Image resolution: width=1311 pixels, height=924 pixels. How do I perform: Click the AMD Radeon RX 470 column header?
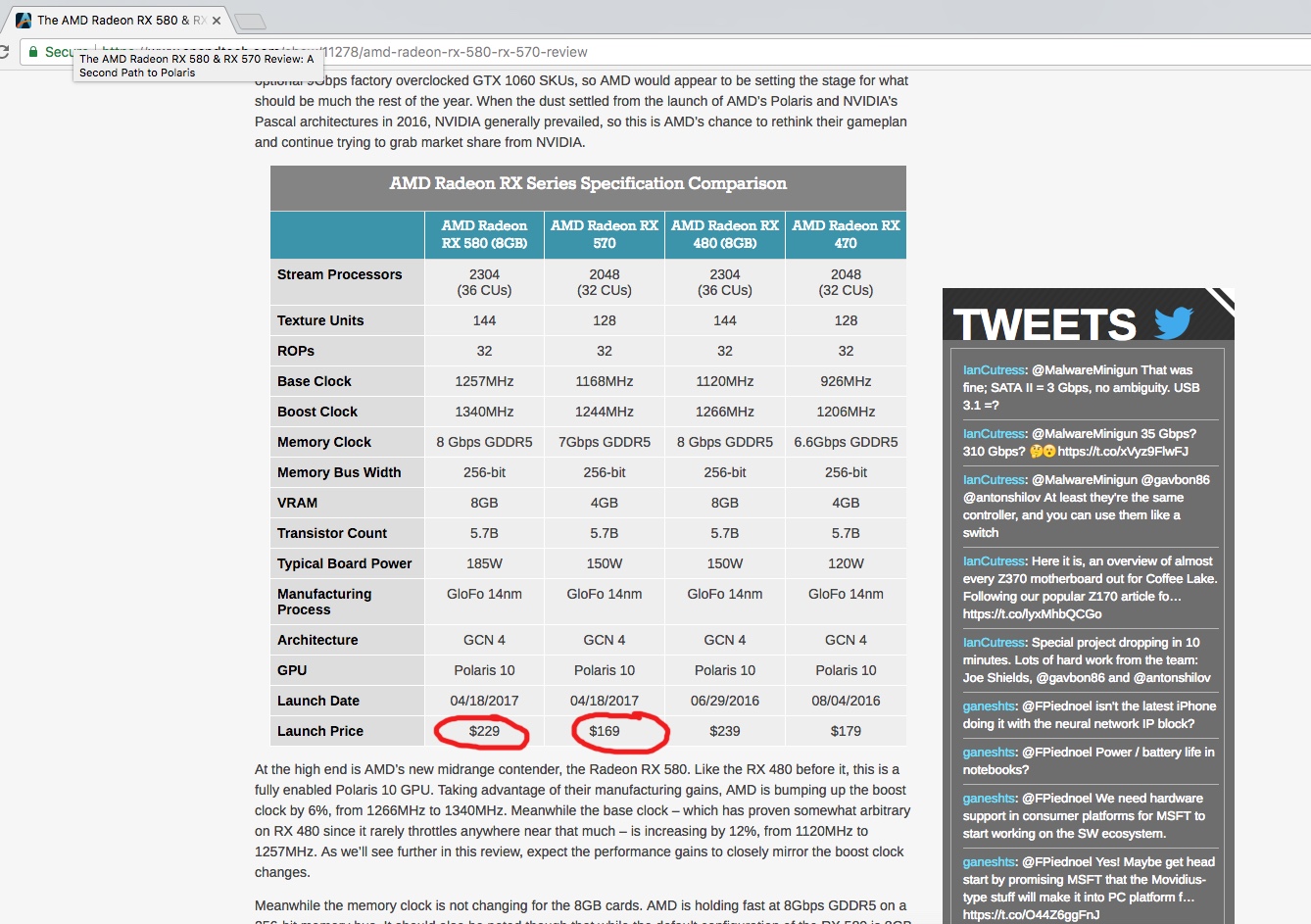[846, 234]
